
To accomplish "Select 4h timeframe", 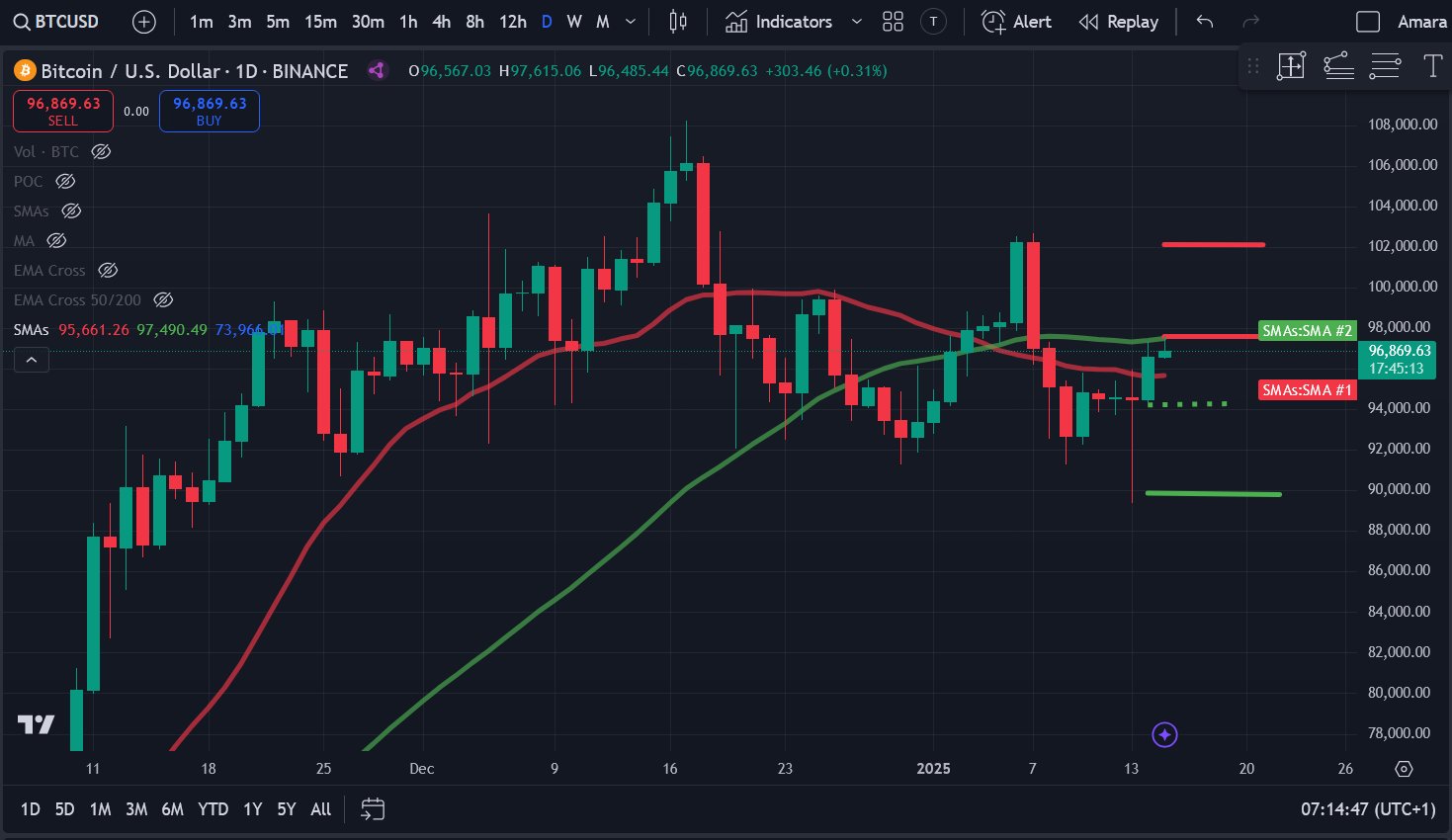I will tap(442, 22).
